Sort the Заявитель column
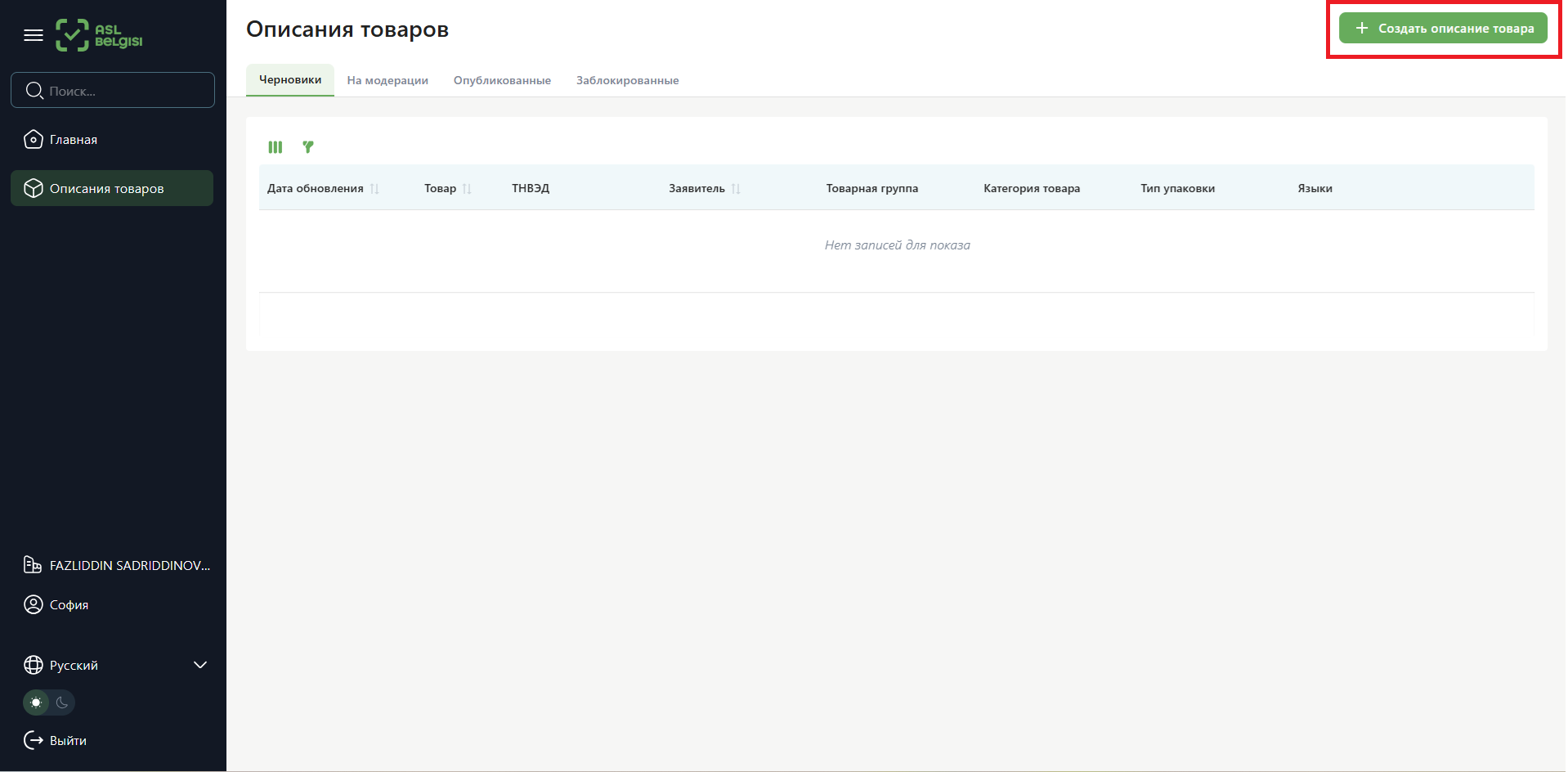The image size is (1568, 772). click(736, 189)
